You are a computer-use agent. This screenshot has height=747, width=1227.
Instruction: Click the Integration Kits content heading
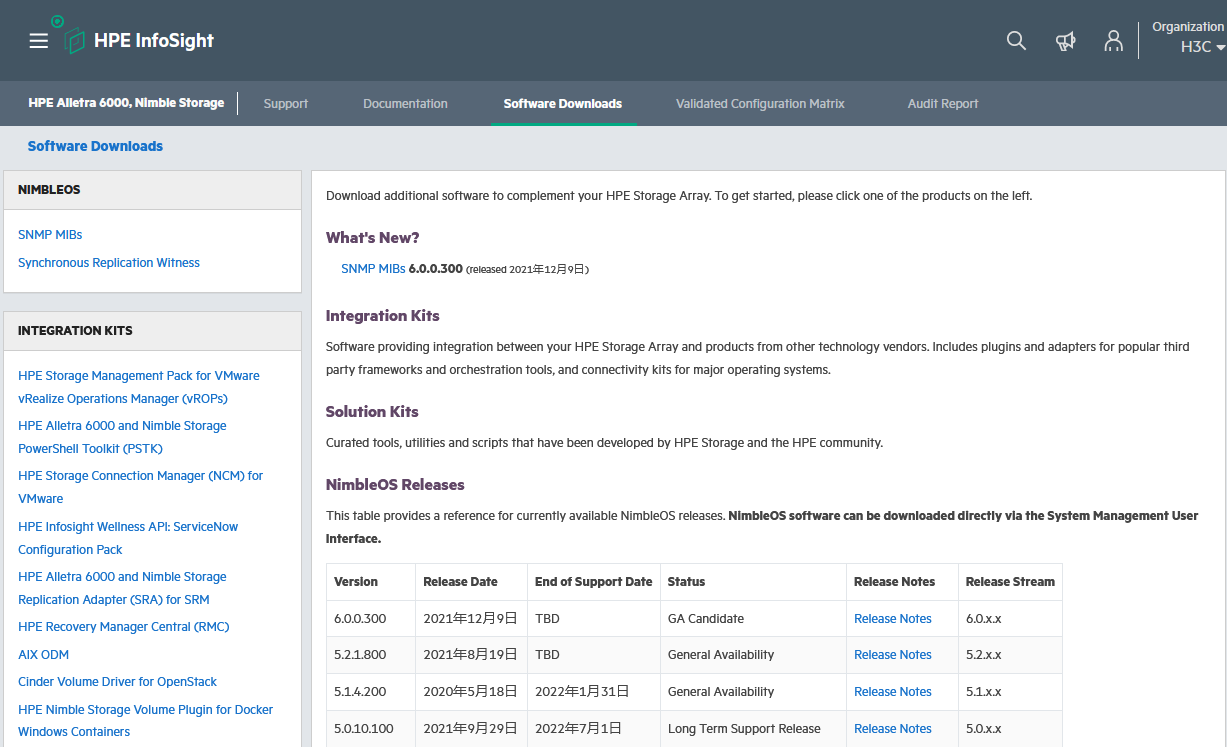click(x=383, y=316)
